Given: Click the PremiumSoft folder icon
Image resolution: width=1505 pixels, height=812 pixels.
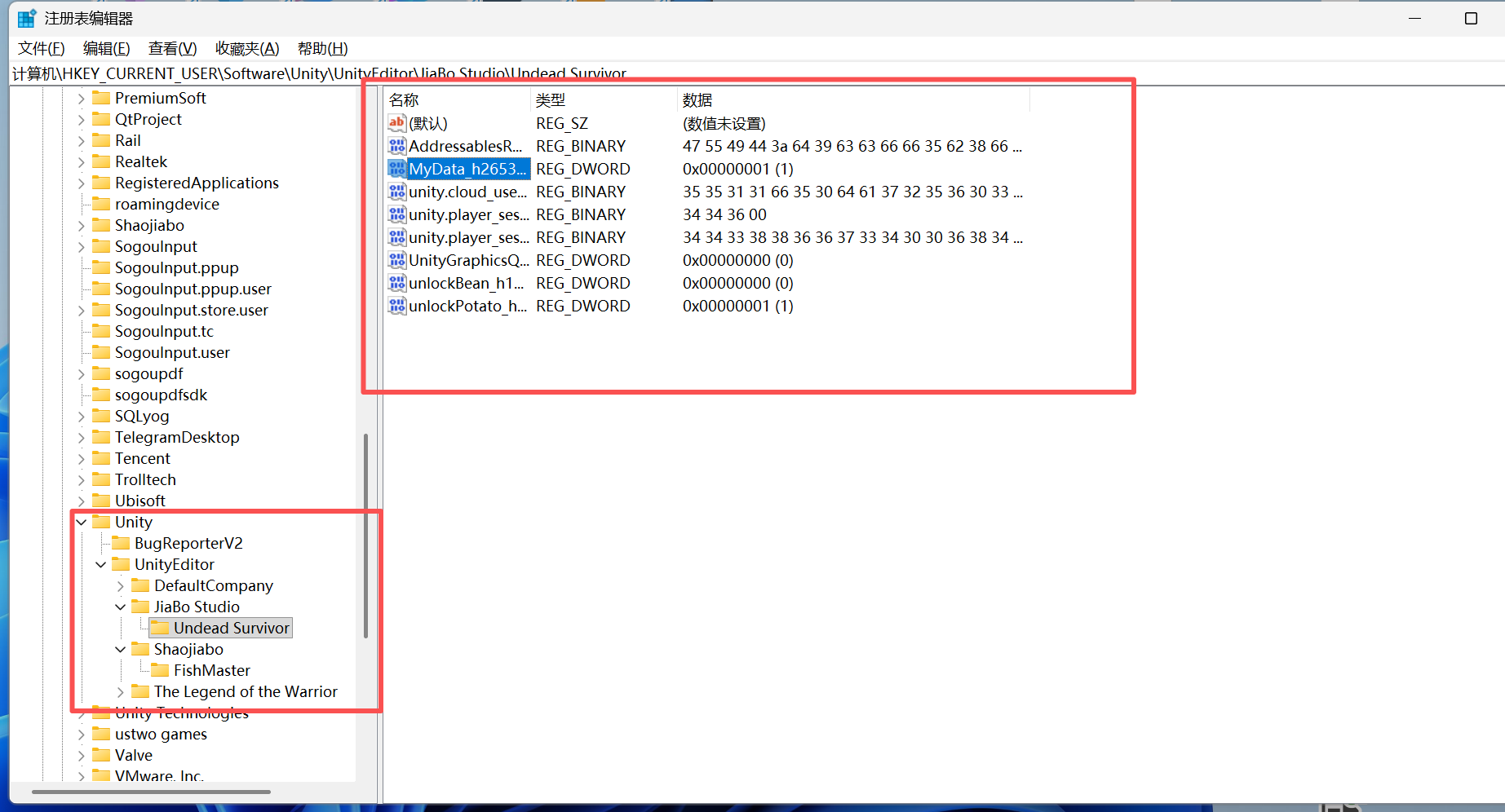Looking at the screenshot, I should [101, 98].
